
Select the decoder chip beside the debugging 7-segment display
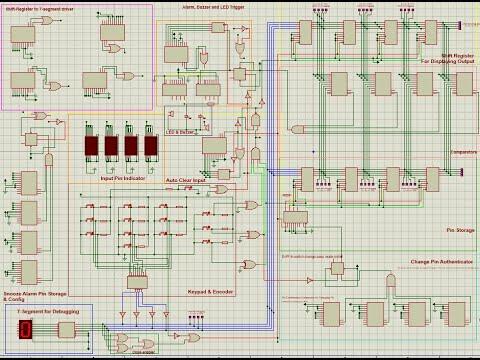[x=67, y=330]
